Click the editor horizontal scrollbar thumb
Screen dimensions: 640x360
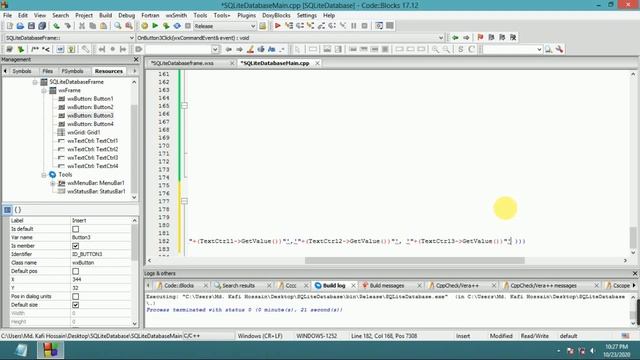click(x=415, y=260)
